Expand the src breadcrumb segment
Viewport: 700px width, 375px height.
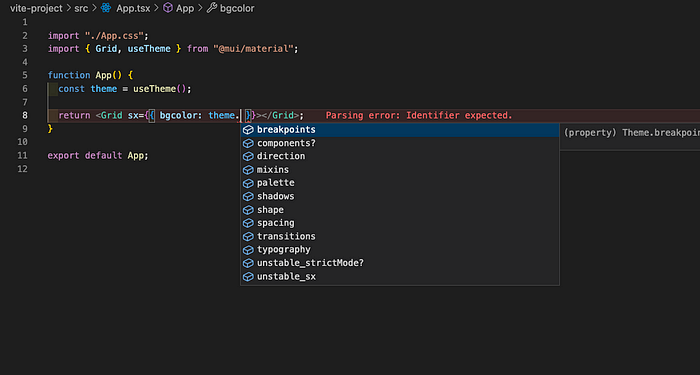click(x=81, y=8)
